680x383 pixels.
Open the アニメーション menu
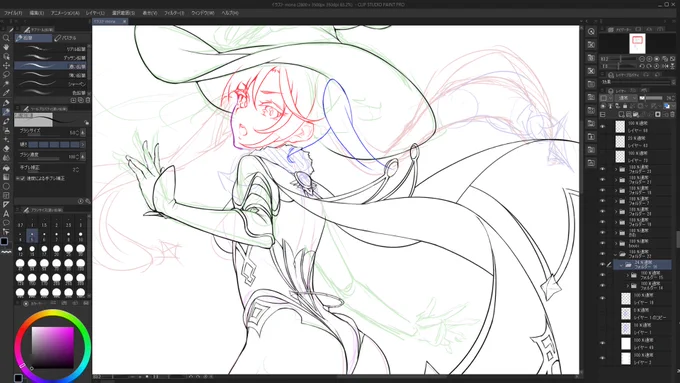pos(65,13)
